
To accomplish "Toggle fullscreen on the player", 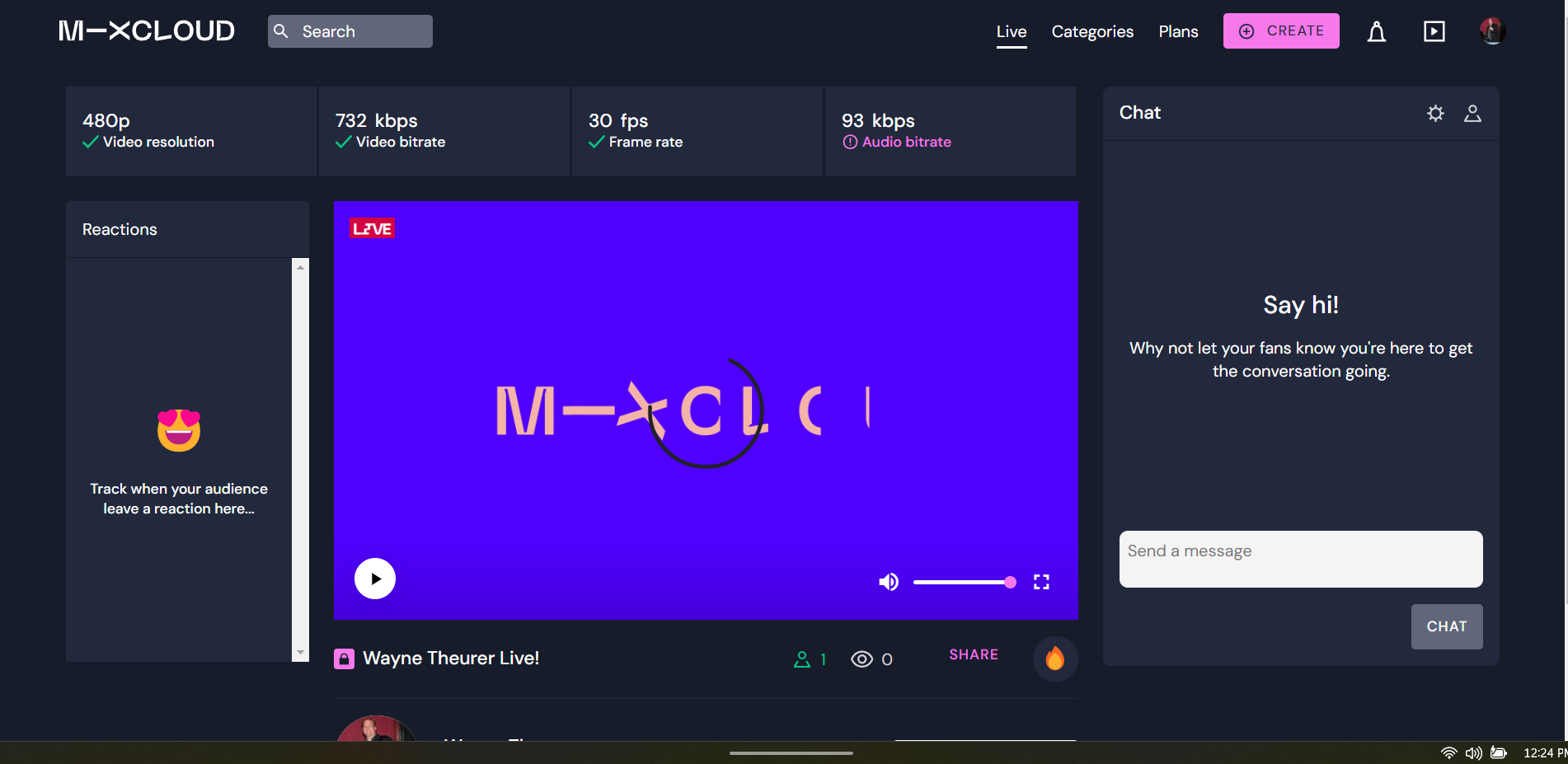I will (1041, 582).
